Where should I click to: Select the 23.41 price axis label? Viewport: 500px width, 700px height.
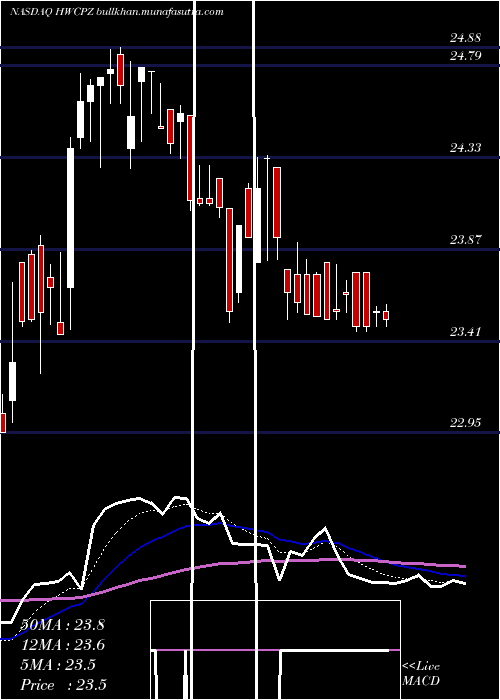[x=465, y=332]
